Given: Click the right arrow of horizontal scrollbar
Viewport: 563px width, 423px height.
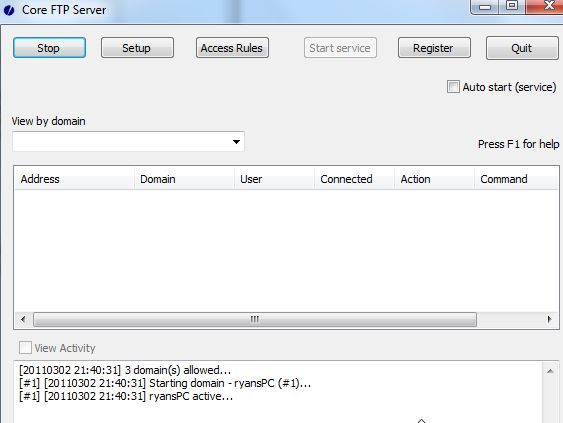Looking at the screenshot, I should (549, 319).
